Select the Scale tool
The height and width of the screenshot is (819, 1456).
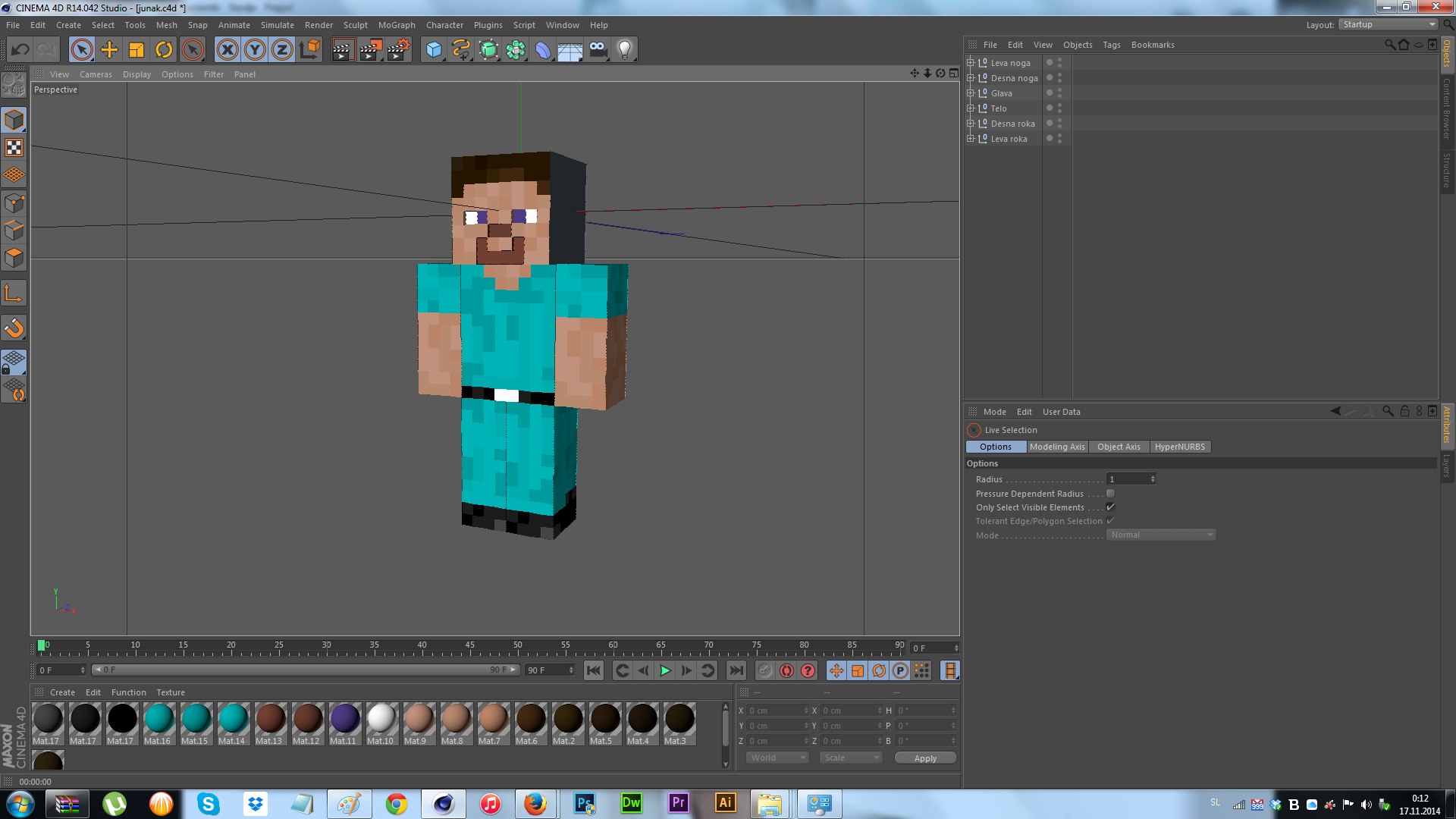tap(136, 50)
